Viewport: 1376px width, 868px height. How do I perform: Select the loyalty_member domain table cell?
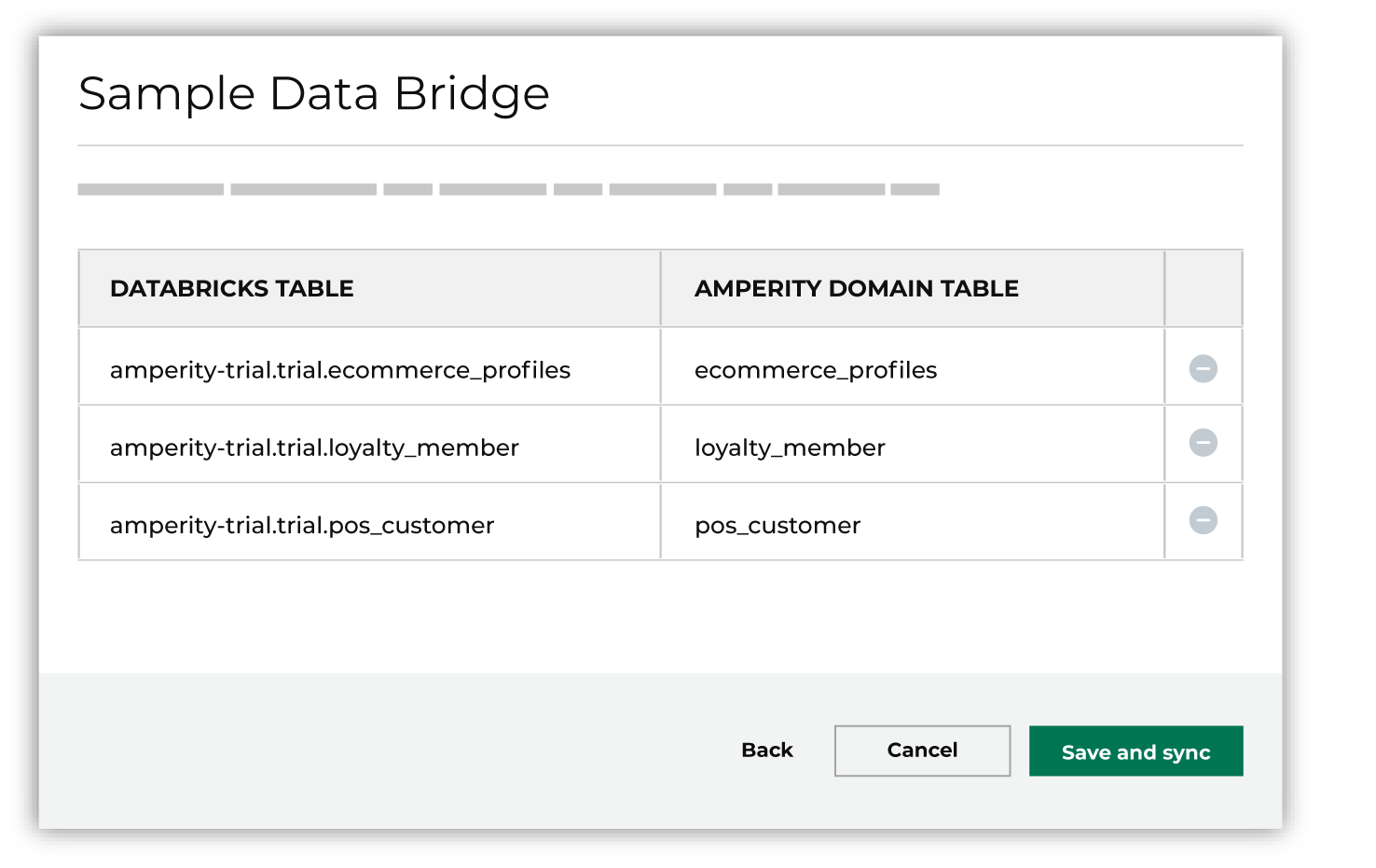(x=790, y=448)
